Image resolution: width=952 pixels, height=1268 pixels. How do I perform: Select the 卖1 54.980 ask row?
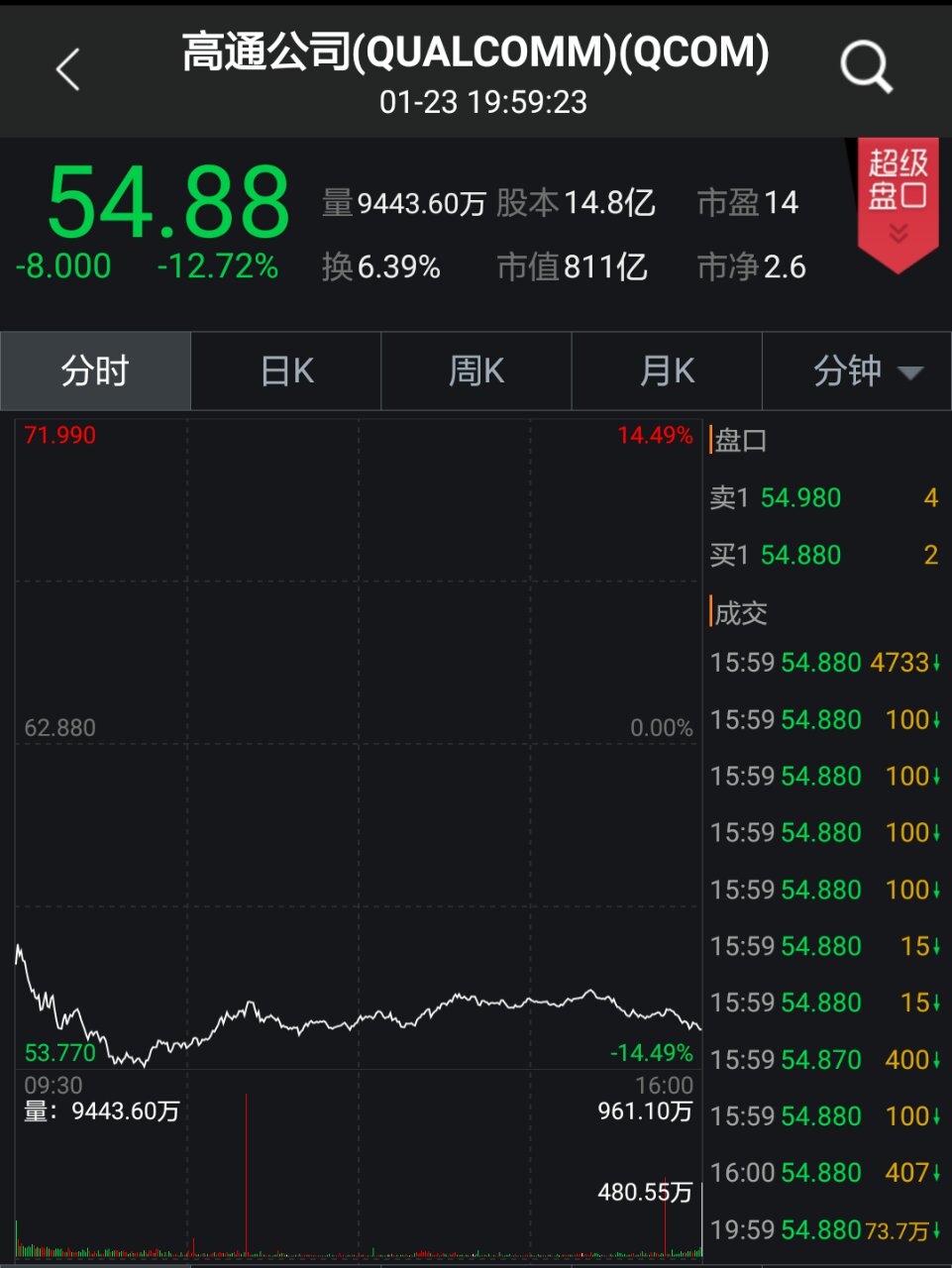pos(824,497)
